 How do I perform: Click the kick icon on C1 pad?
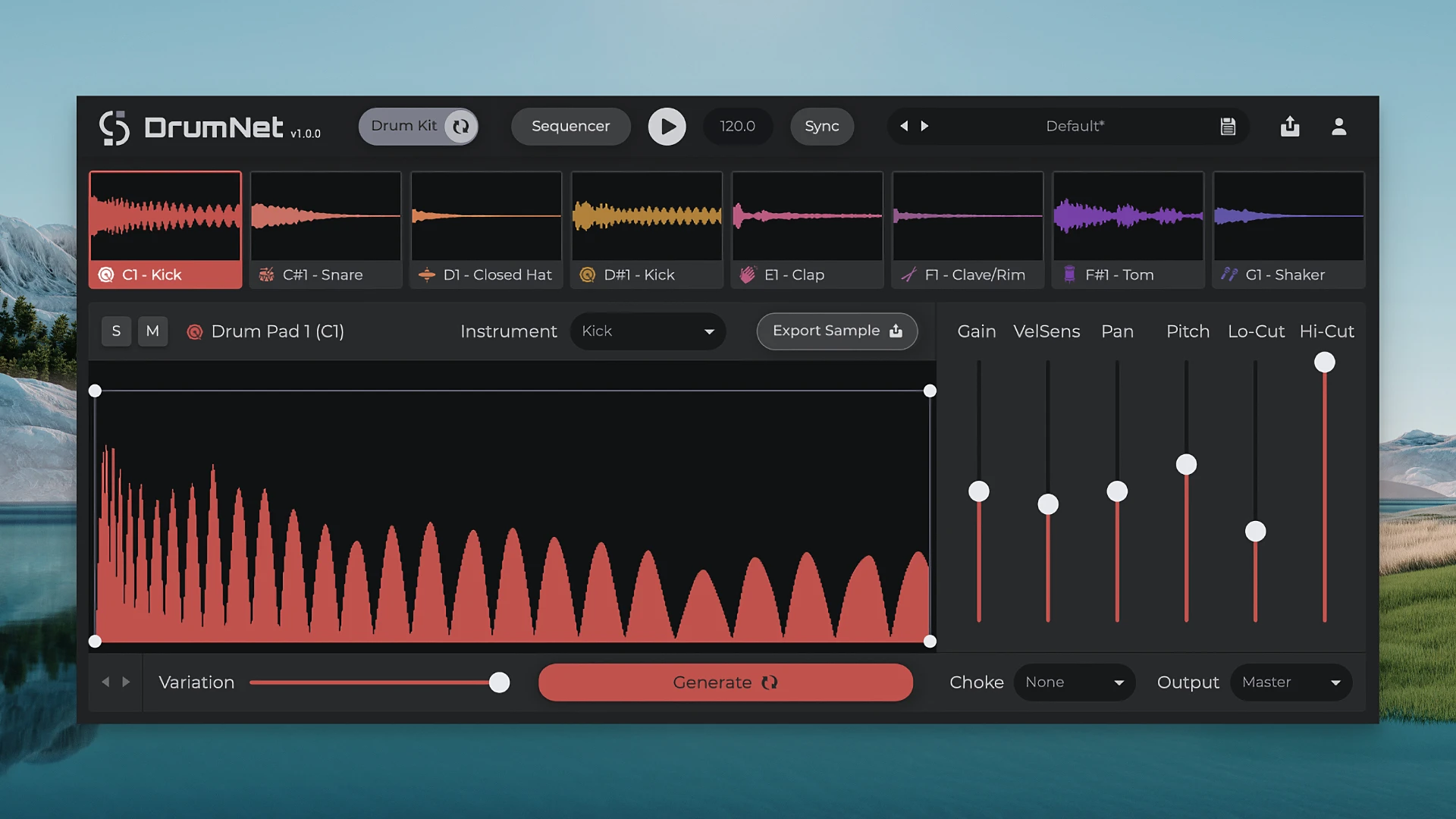click(x=106, y=275)
